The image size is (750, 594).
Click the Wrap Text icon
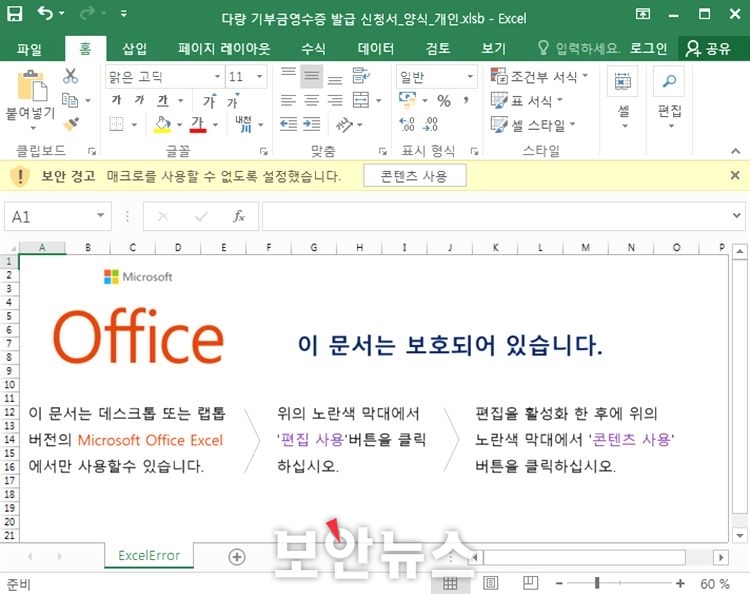tap(361, 76)
